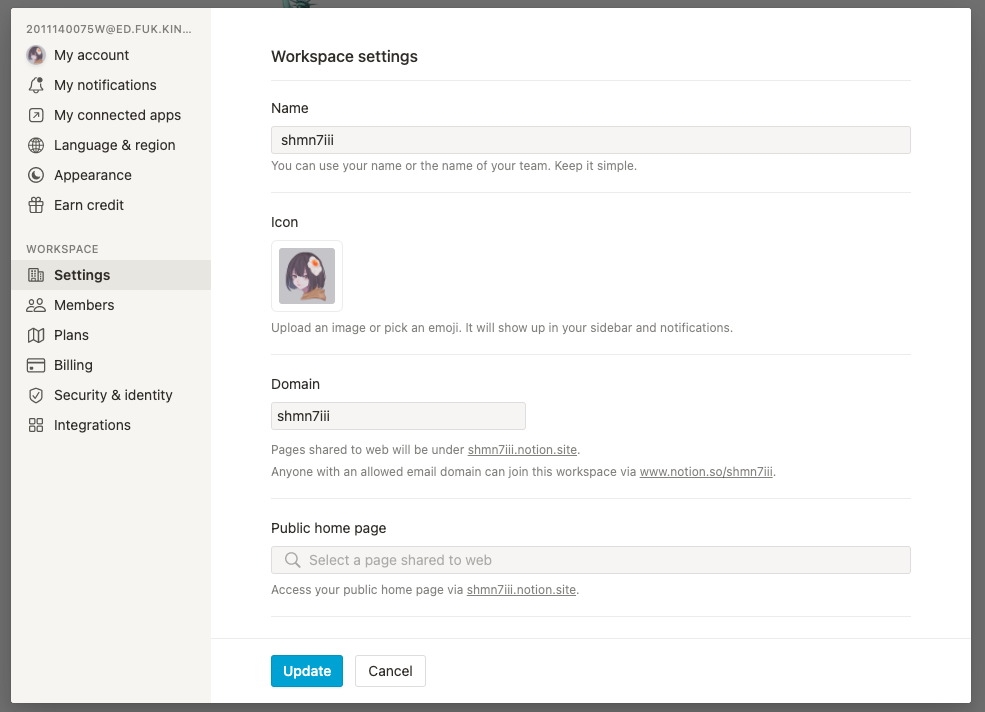This screenshot has height=712, width=985.
Task: Click the credit card icon for Billing
Action: pos(36,365)
